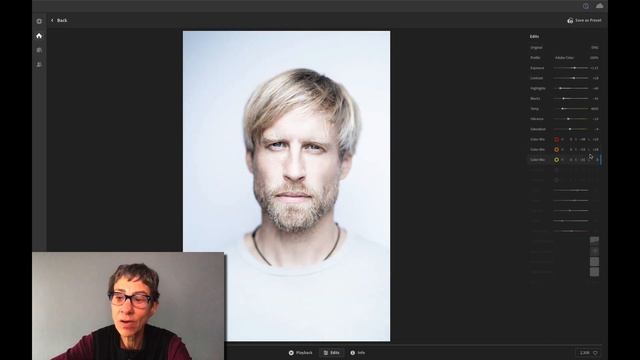Click the Exposure slider
This screenshot has width=640, height=360.
click(571, 68)
